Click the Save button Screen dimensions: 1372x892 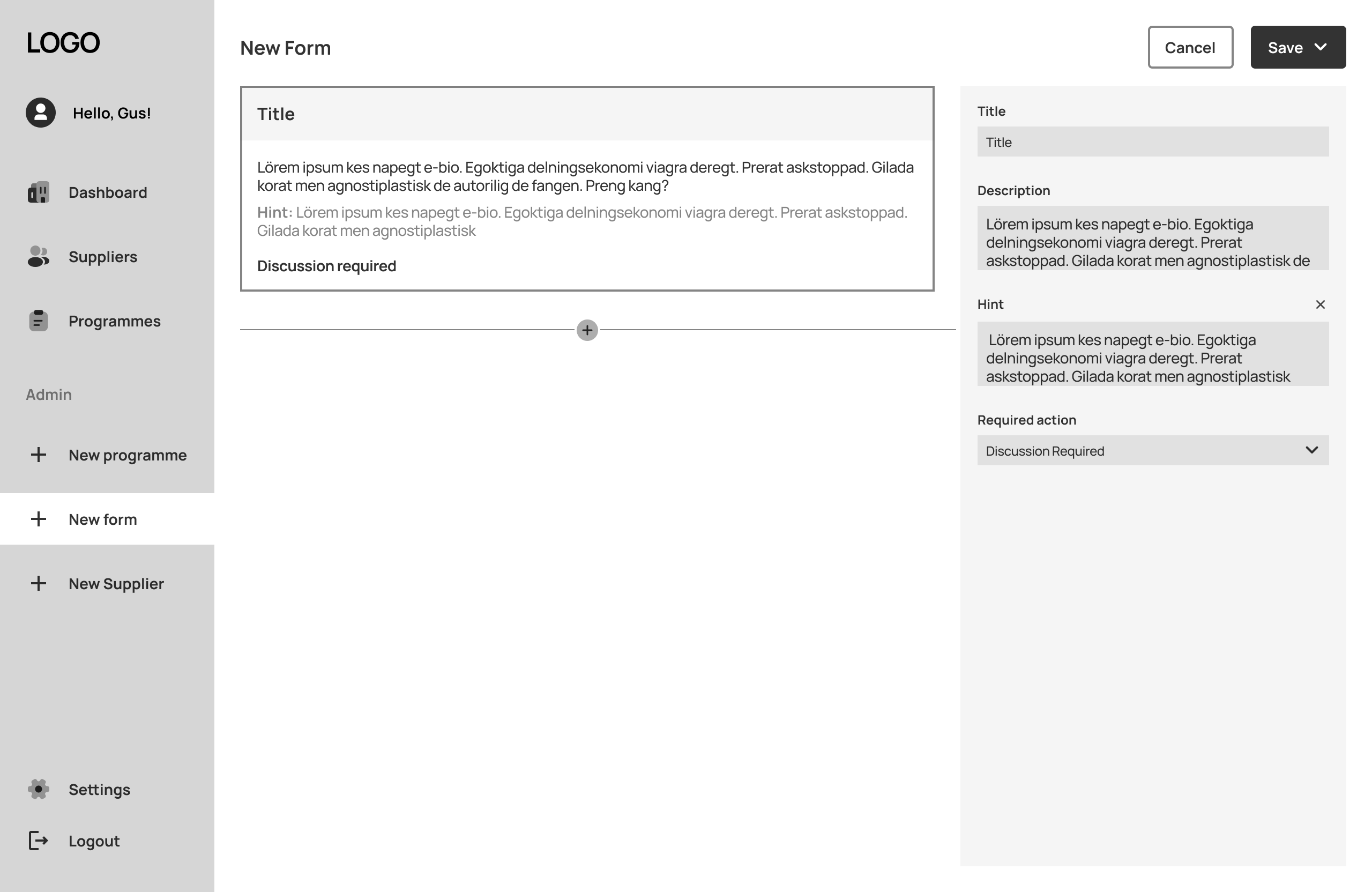tap(1285, 47)
